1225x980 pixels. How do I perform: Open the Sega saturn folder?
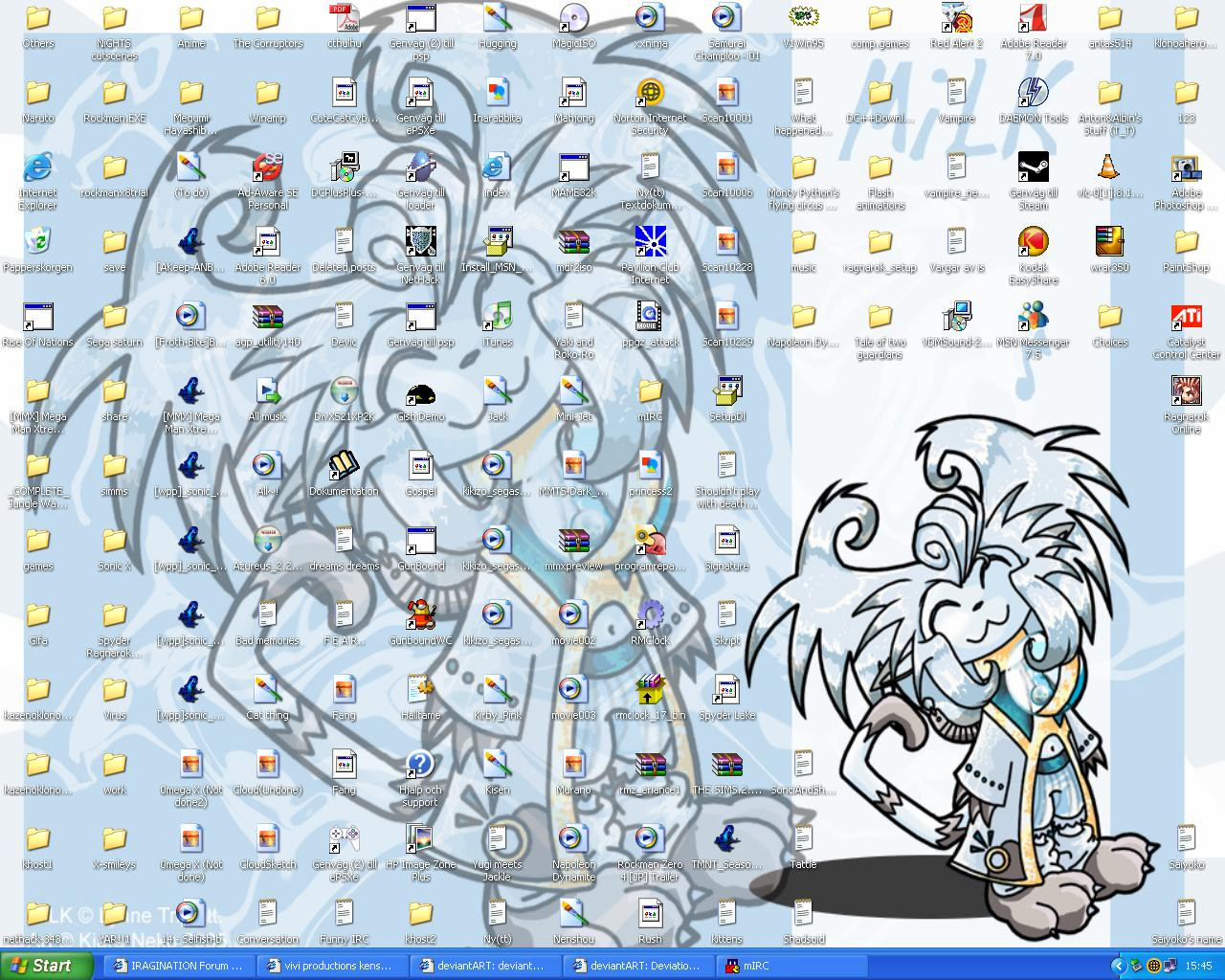tap(114, 317)
